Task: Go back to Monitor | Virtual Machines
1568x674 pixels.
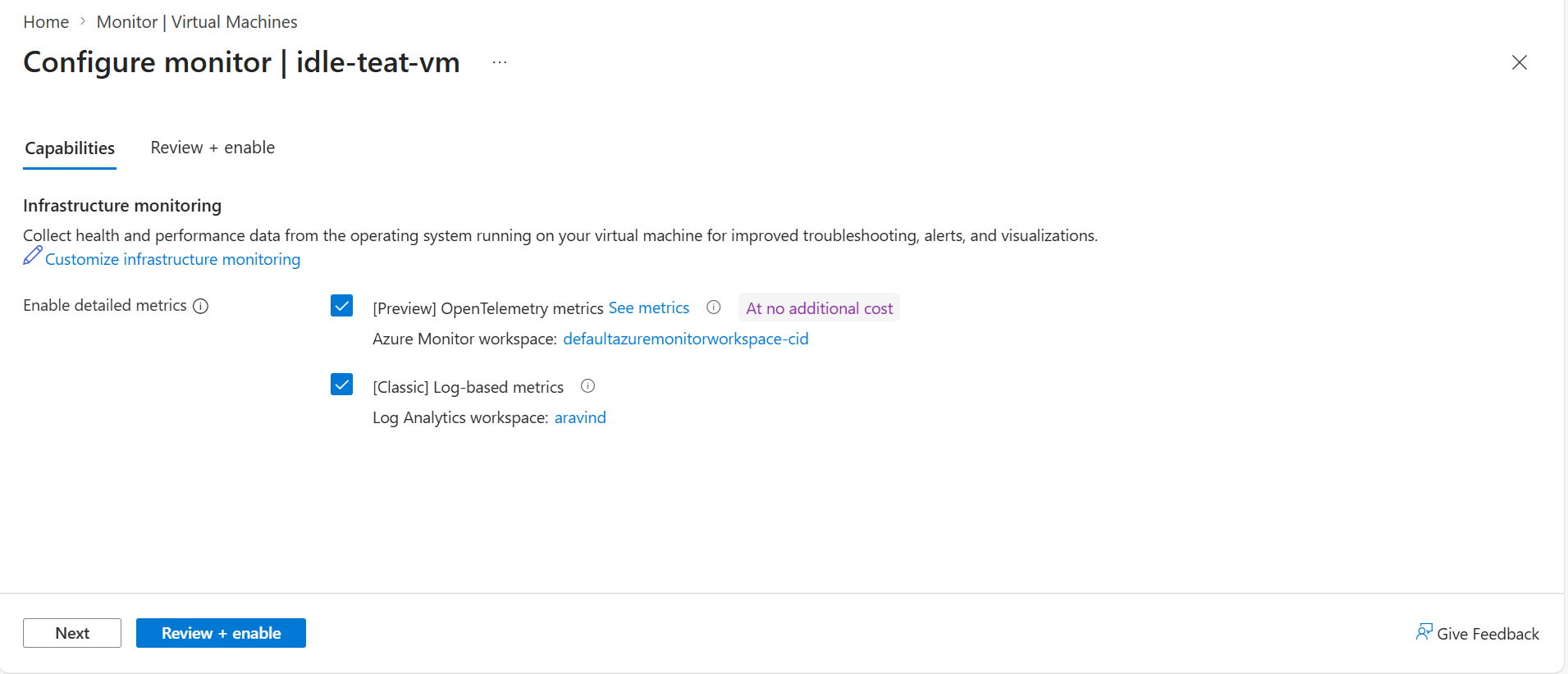Action: click(x=197, y=22)
